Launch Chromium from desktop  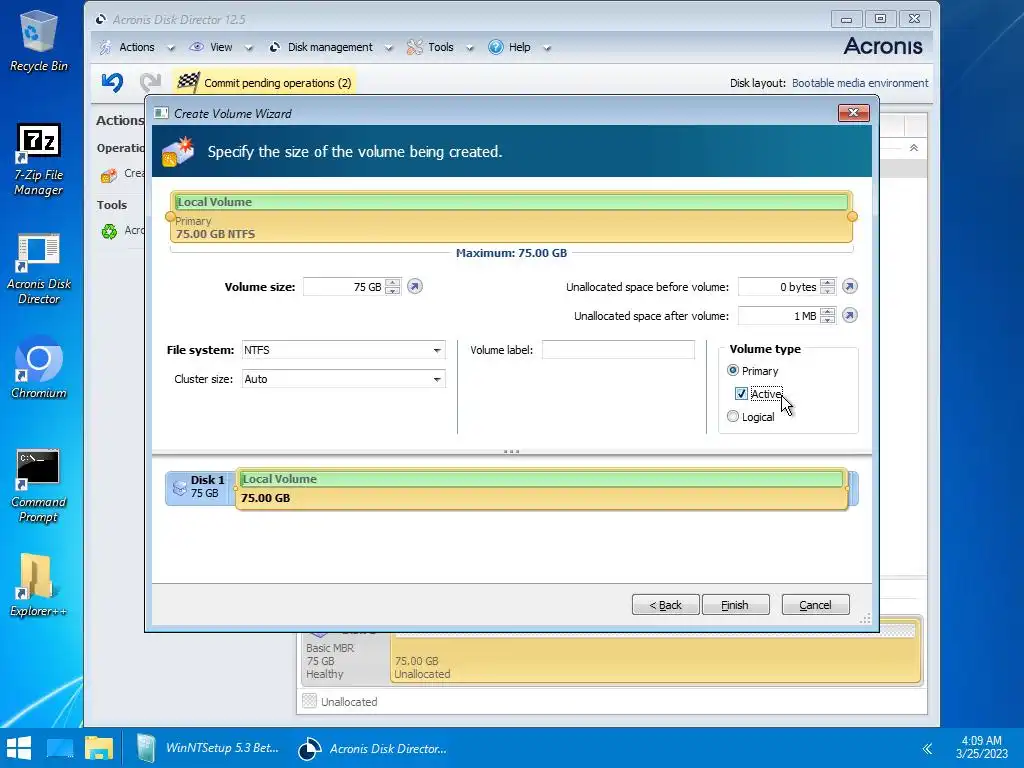[x=39, y=368]
